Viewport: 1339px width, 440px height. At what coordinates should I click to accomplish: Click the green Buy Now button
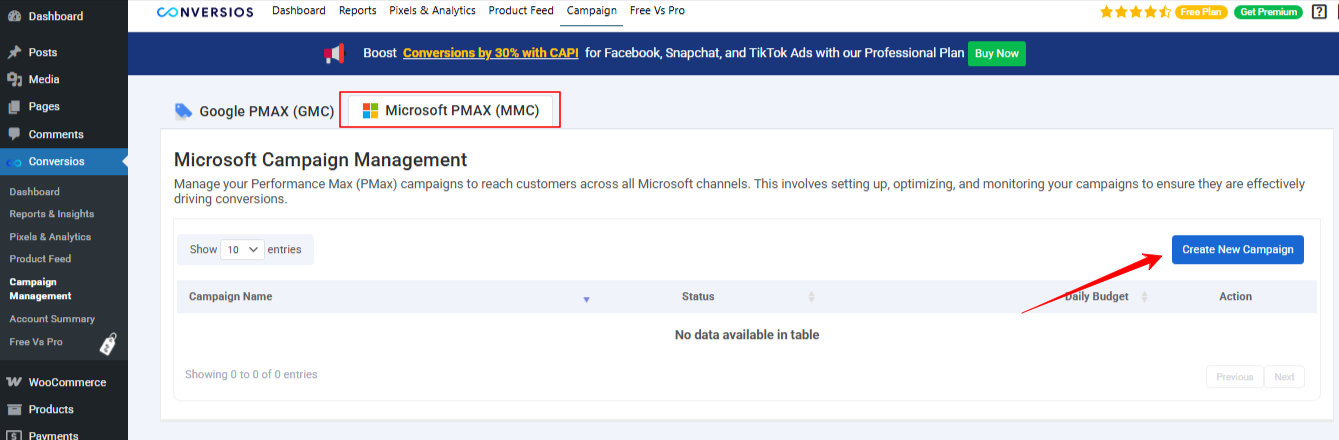point(997,53)
